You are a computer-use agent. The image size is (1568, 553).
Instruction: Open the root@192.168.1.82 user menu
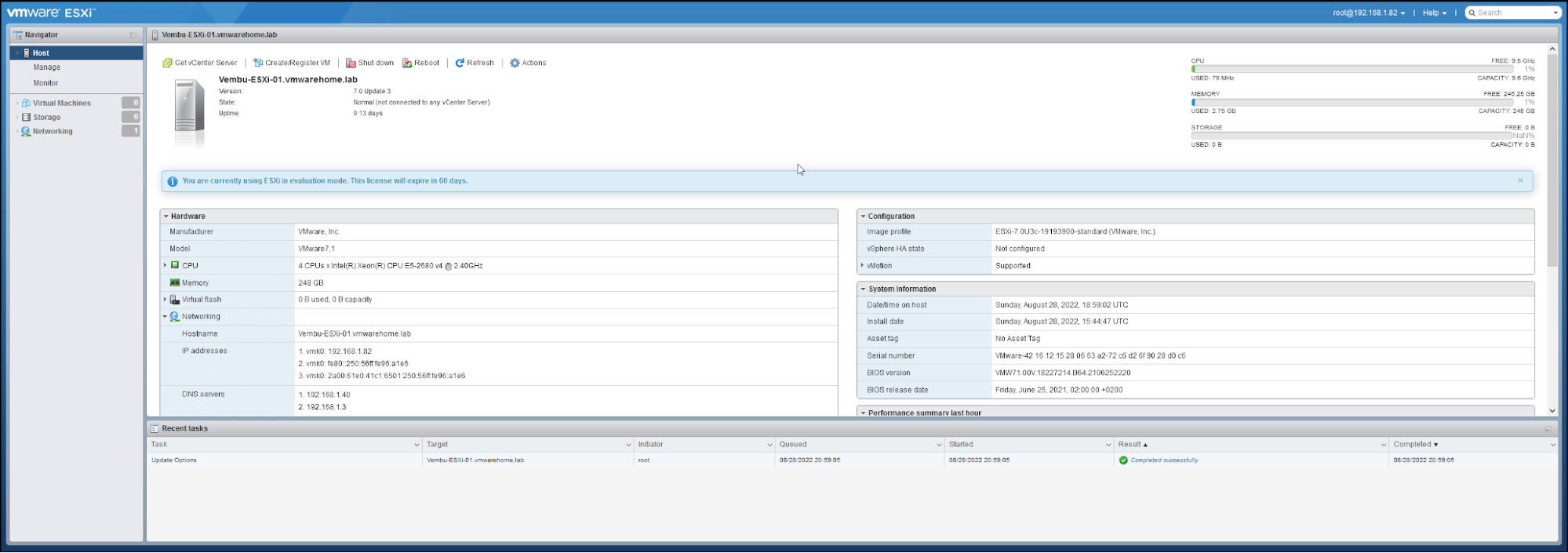pyautogui.click(x=1369, y=13)
